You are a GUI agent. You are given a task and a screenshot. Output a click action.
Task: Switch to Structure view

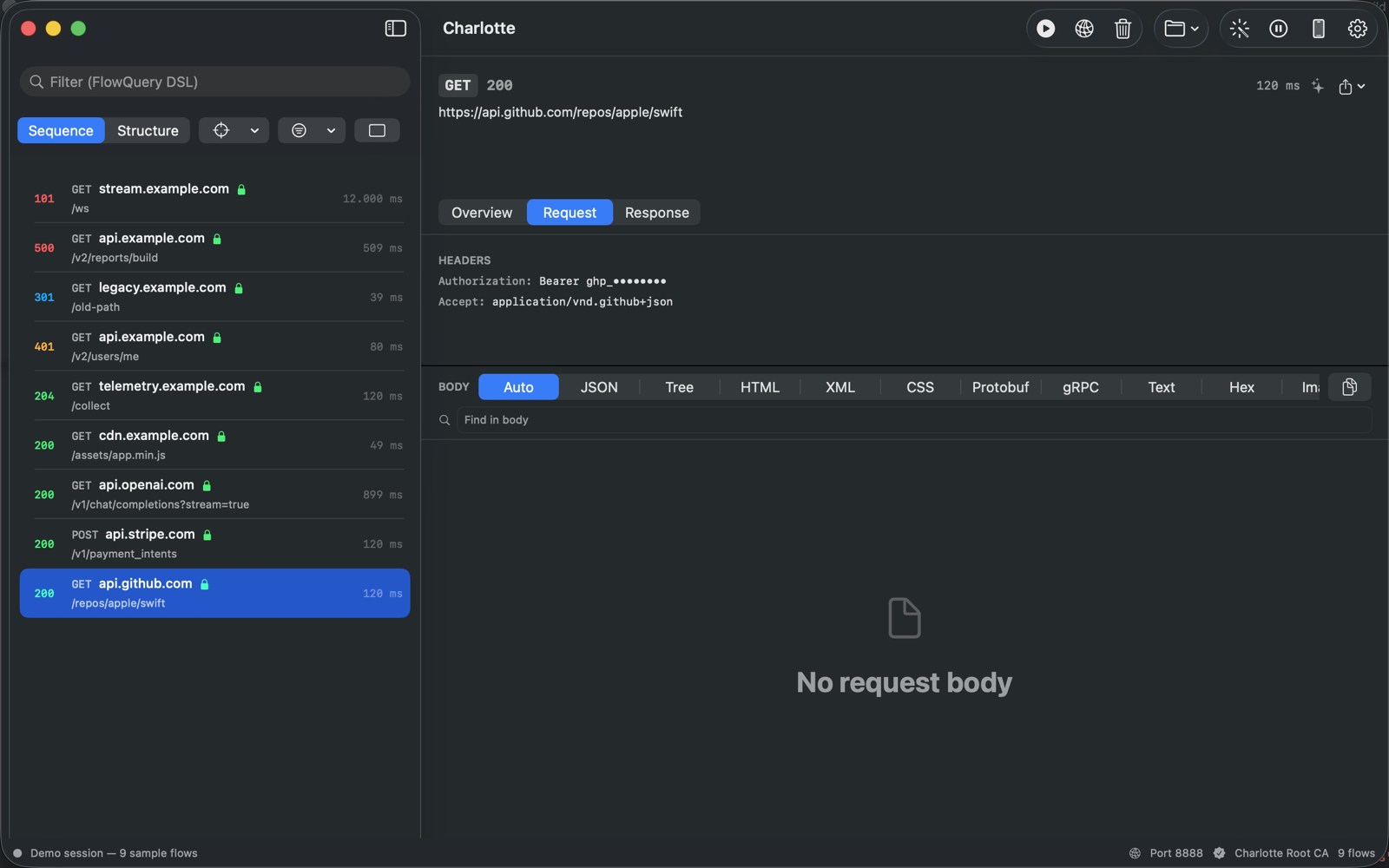pyautogui.click(x=148, y=130)
